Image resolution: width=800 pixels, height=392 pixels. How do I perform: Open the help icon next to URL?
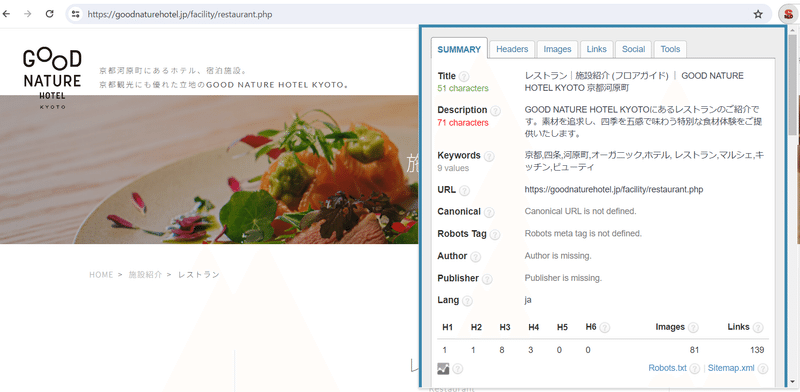(x=464, y=190)
